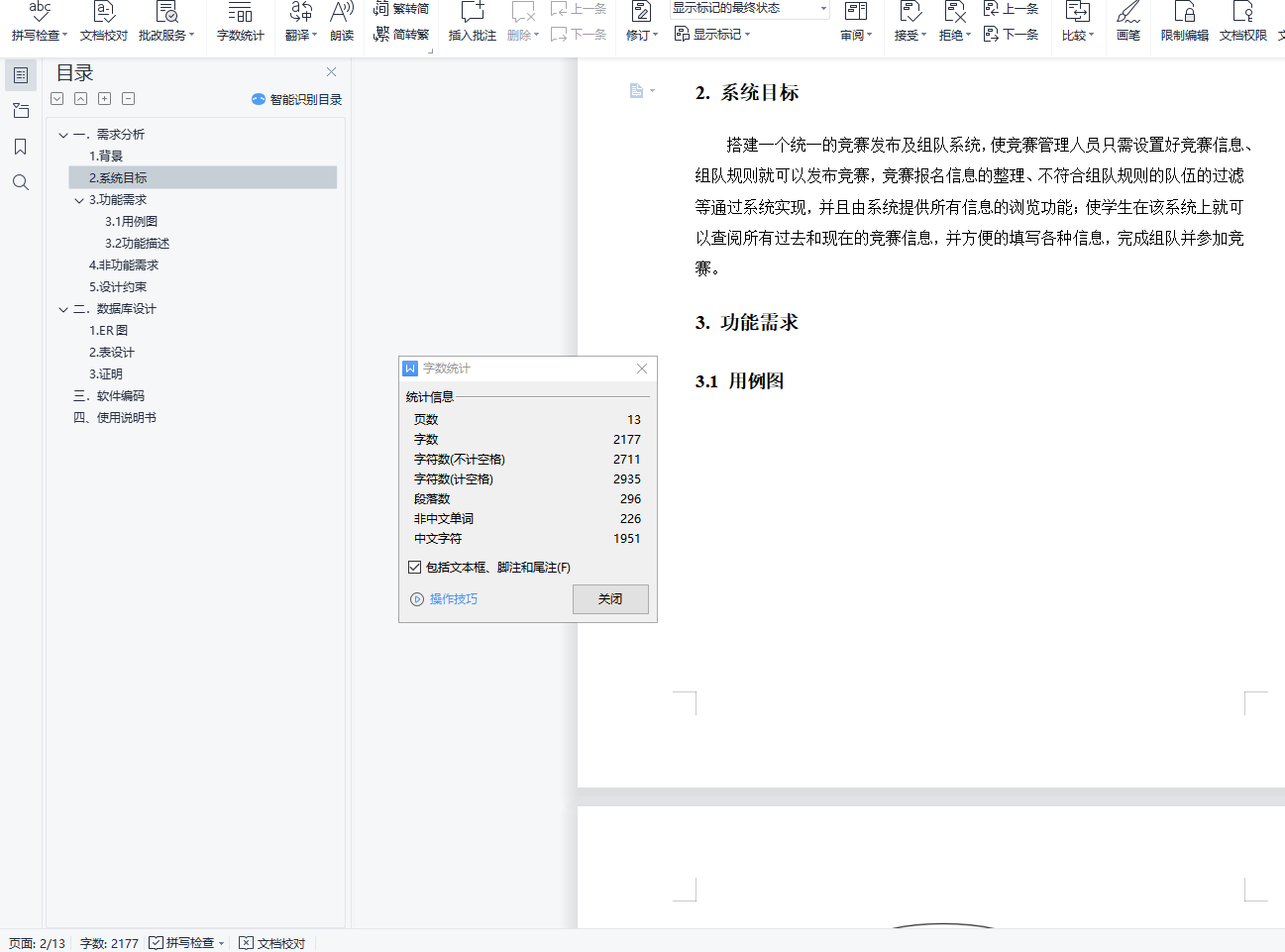This screenshot has height=952, width=1285.
Task: Open the 拼写检查 dropdown arrow in the ribbon
Action: coord(65,36)
